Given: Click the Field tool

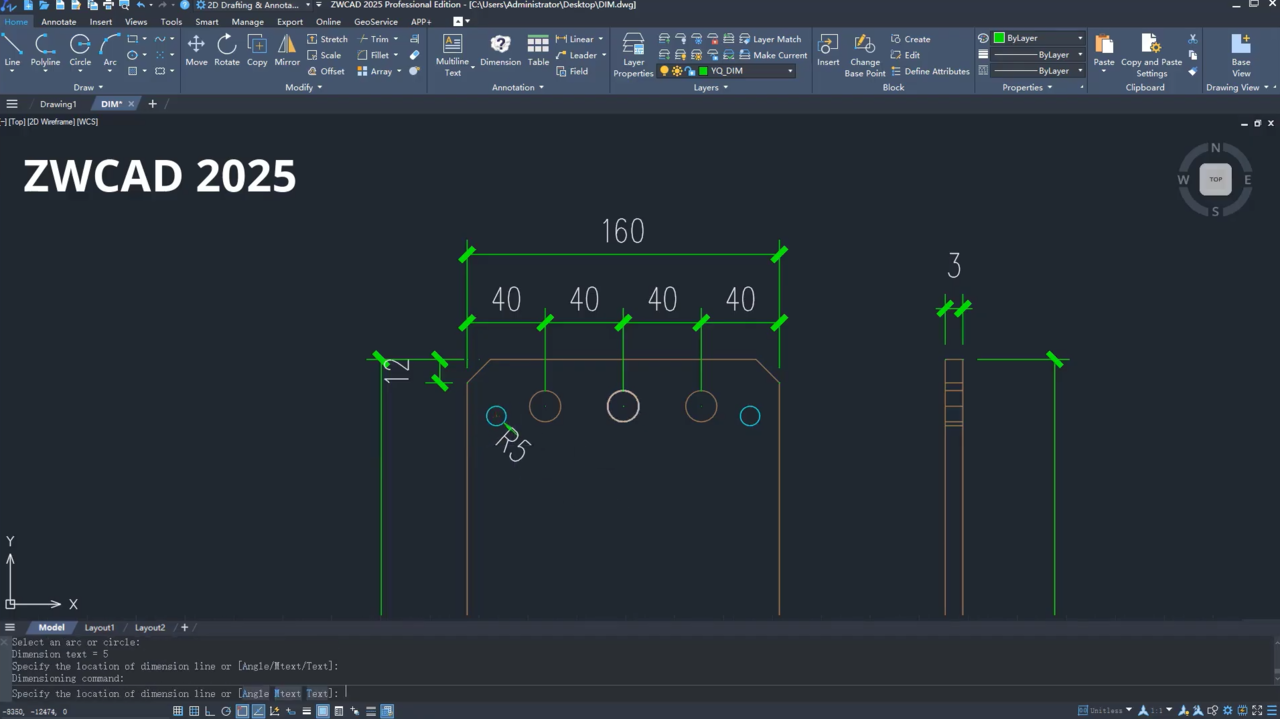Looking at the screenshot, I should click(572, 71).
